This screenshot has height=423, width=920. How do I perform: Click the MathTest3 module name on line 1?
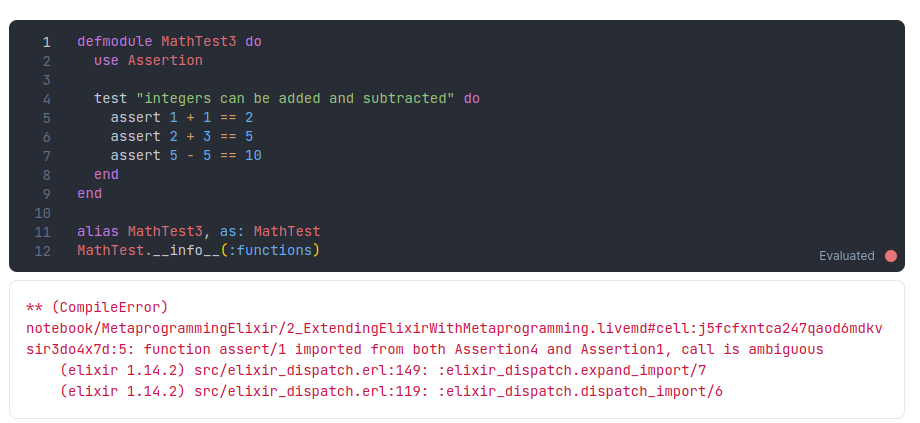click(199, 42)
